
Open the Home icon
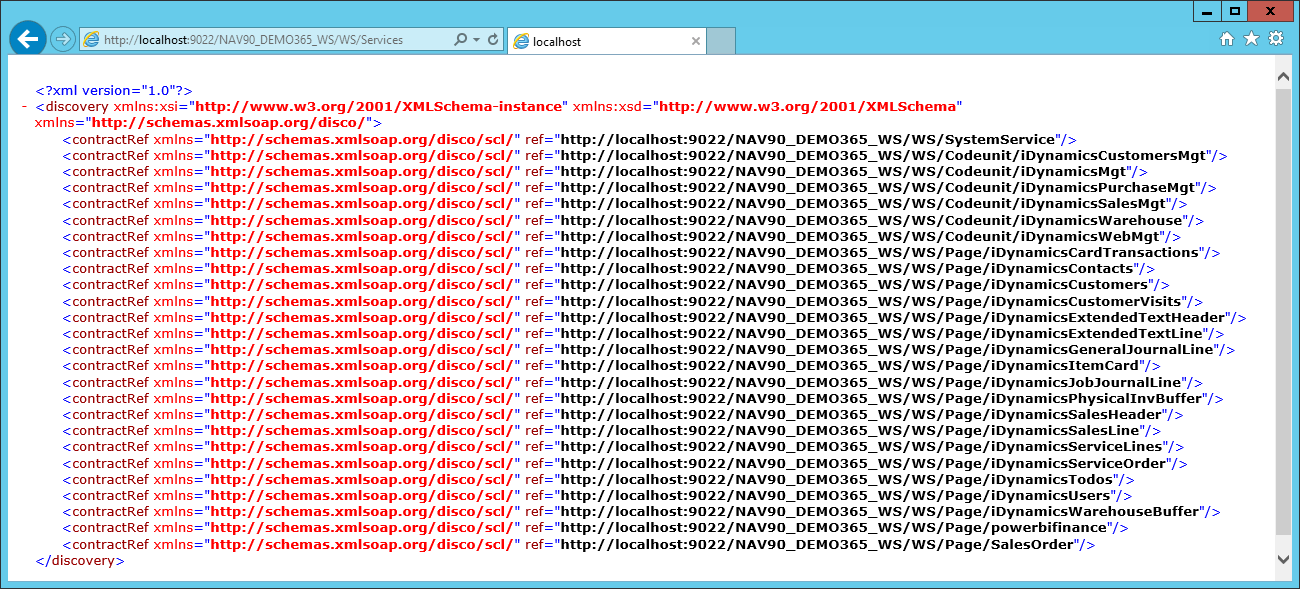(x=1227, y=39)
